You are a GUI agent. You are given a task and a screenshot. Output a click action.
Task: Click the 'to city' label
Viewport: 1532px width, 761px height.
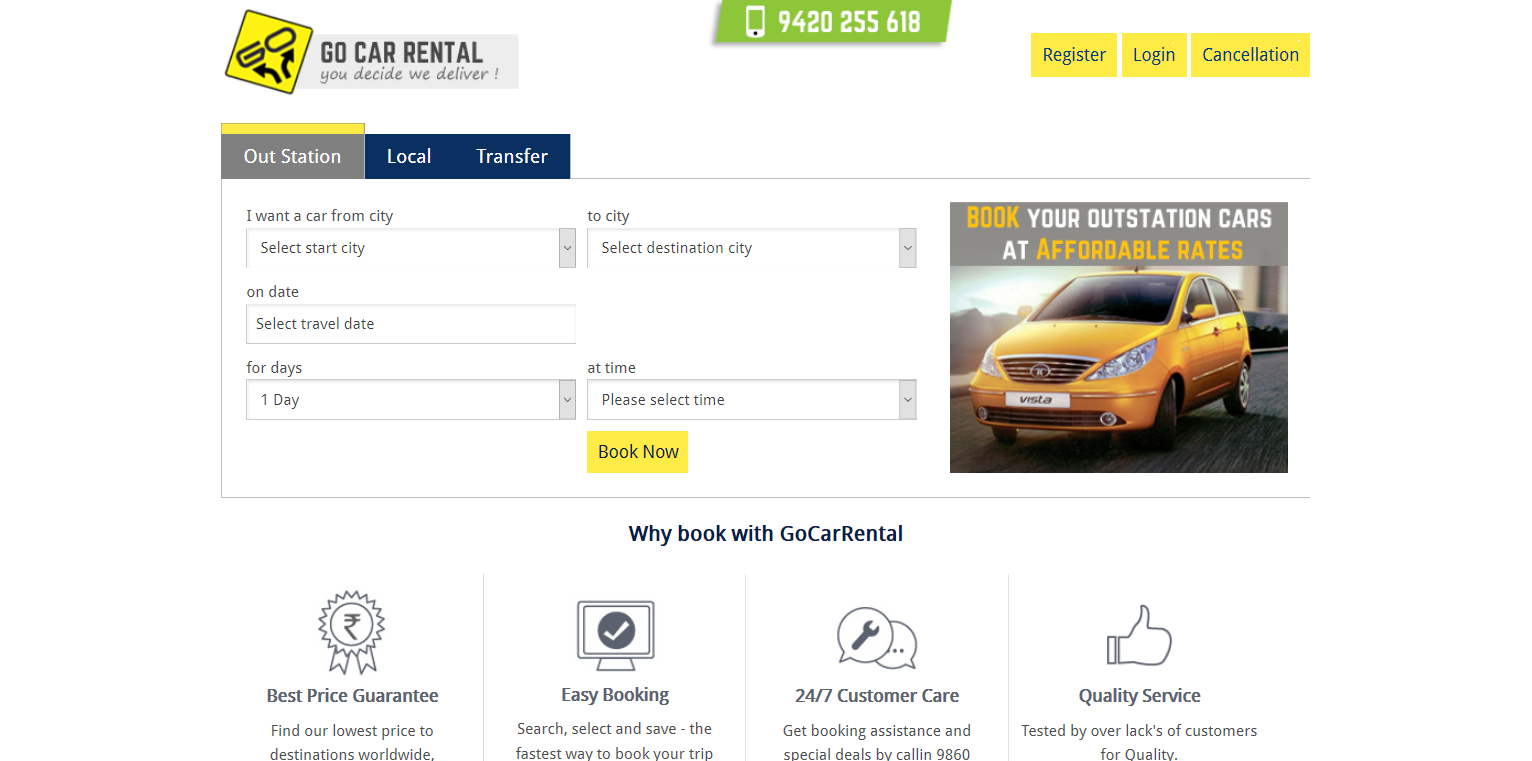point(608,216)
